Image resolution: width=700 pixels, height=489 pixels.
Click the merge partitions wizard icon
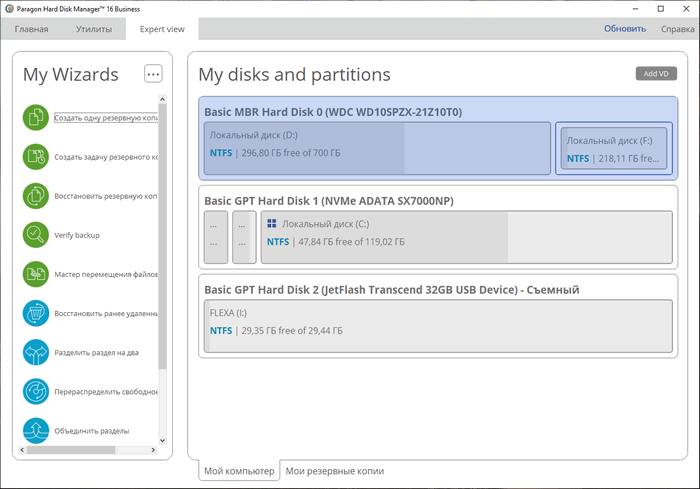tap(36, 430)
